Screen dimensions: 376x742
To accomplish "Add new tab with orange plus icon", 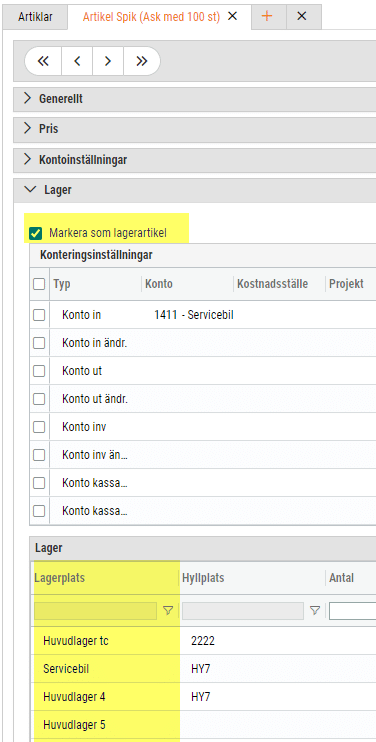I will (x=267, y=17).
